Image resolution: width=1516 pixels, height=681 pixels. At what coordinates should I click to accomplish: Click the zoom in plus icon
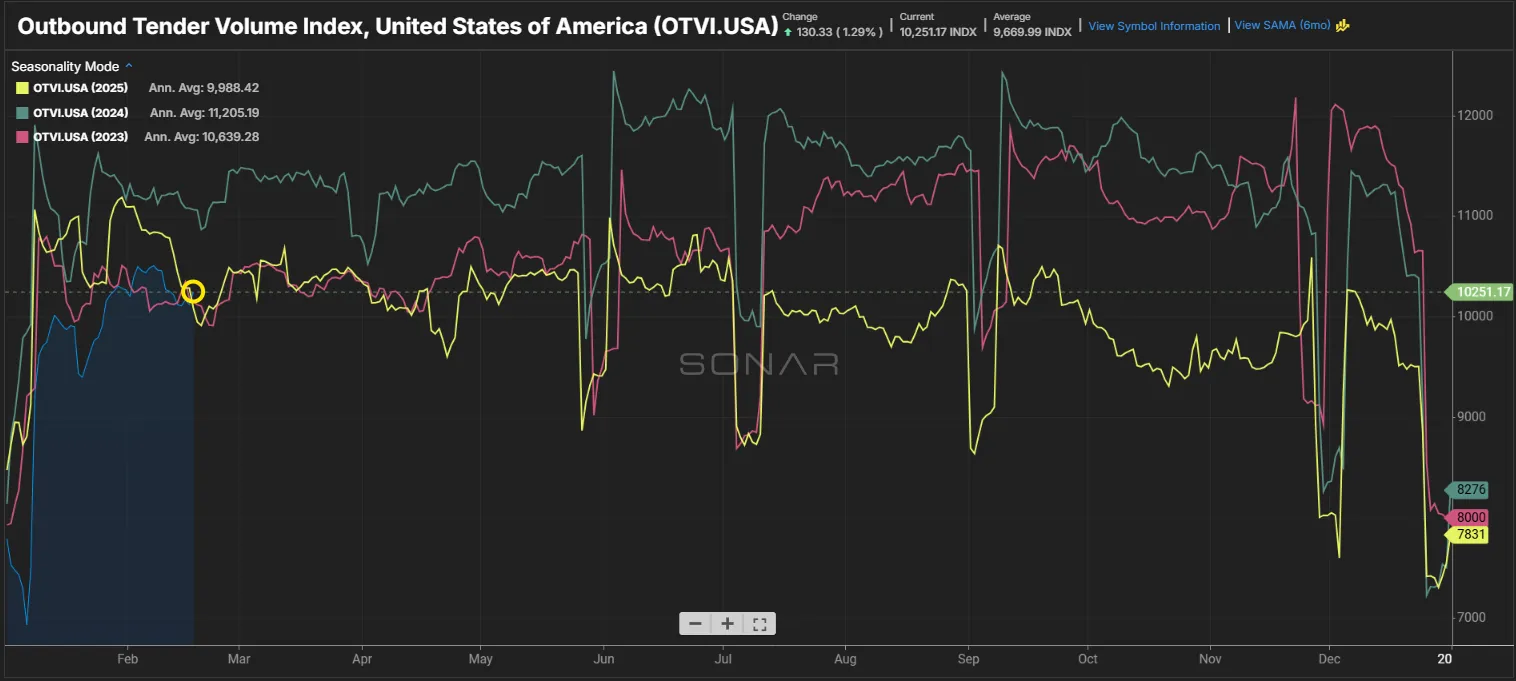pos(727,622)
